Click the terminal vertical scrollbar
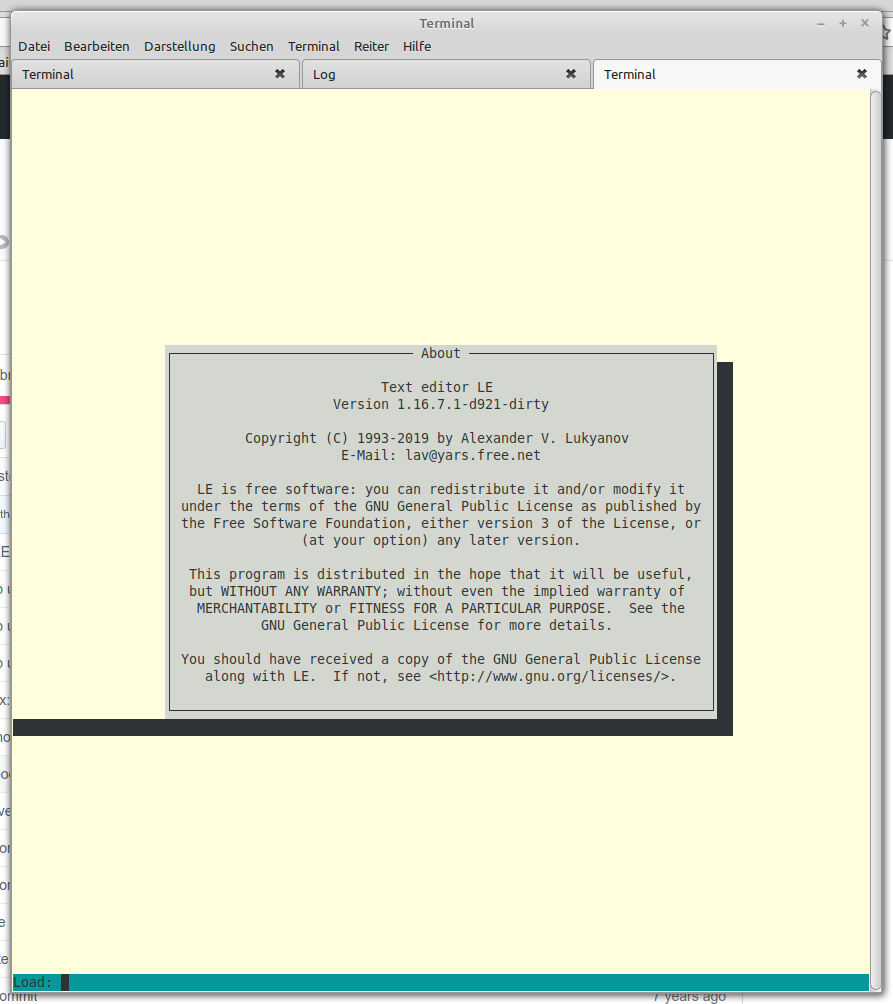Screen dimensions: 893x1004 pos(875,538)
